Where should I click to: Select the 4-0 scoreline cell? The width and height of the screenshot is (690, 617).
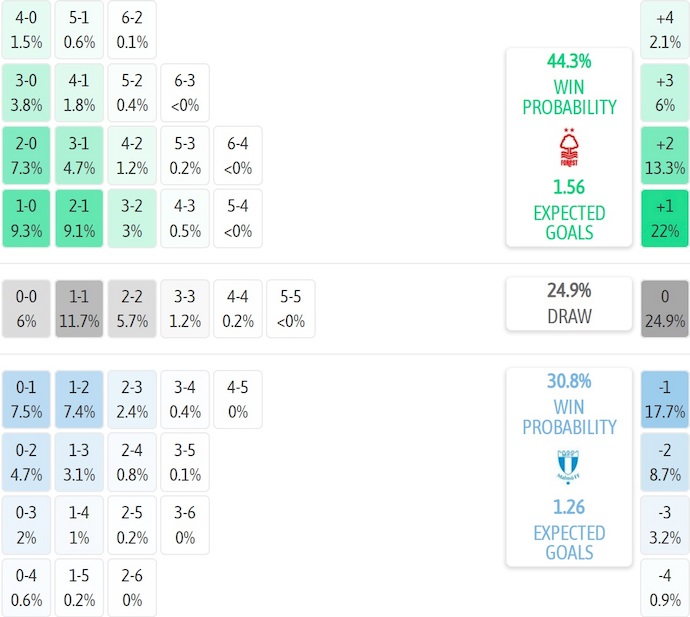26,29
